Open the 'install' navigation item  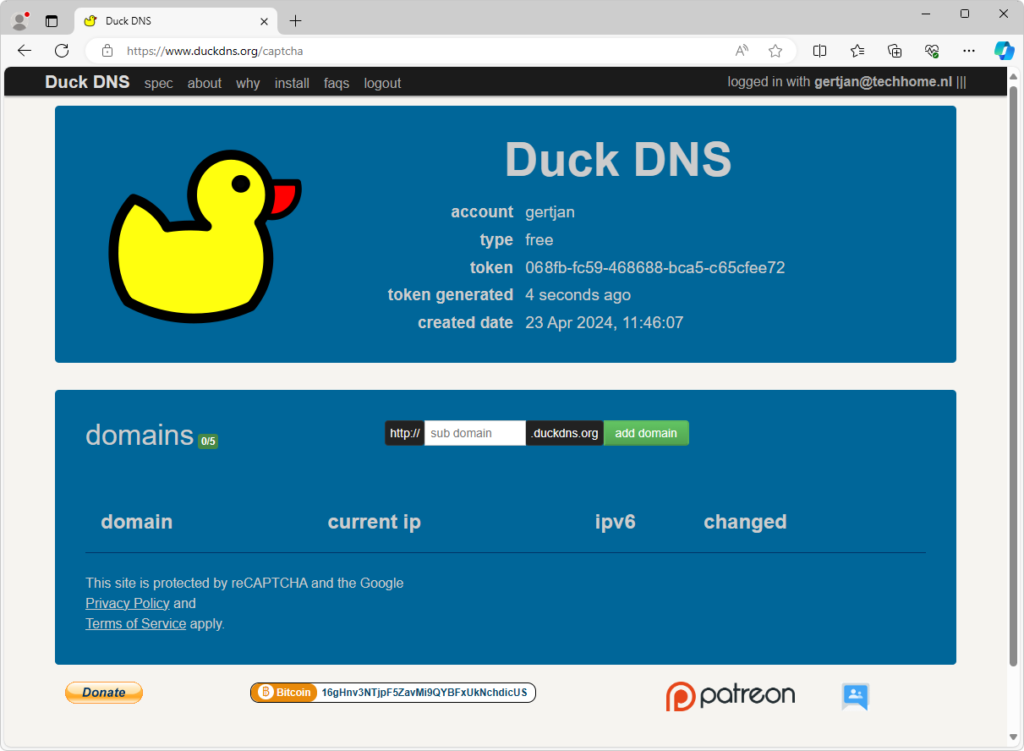tap(292, 83)
